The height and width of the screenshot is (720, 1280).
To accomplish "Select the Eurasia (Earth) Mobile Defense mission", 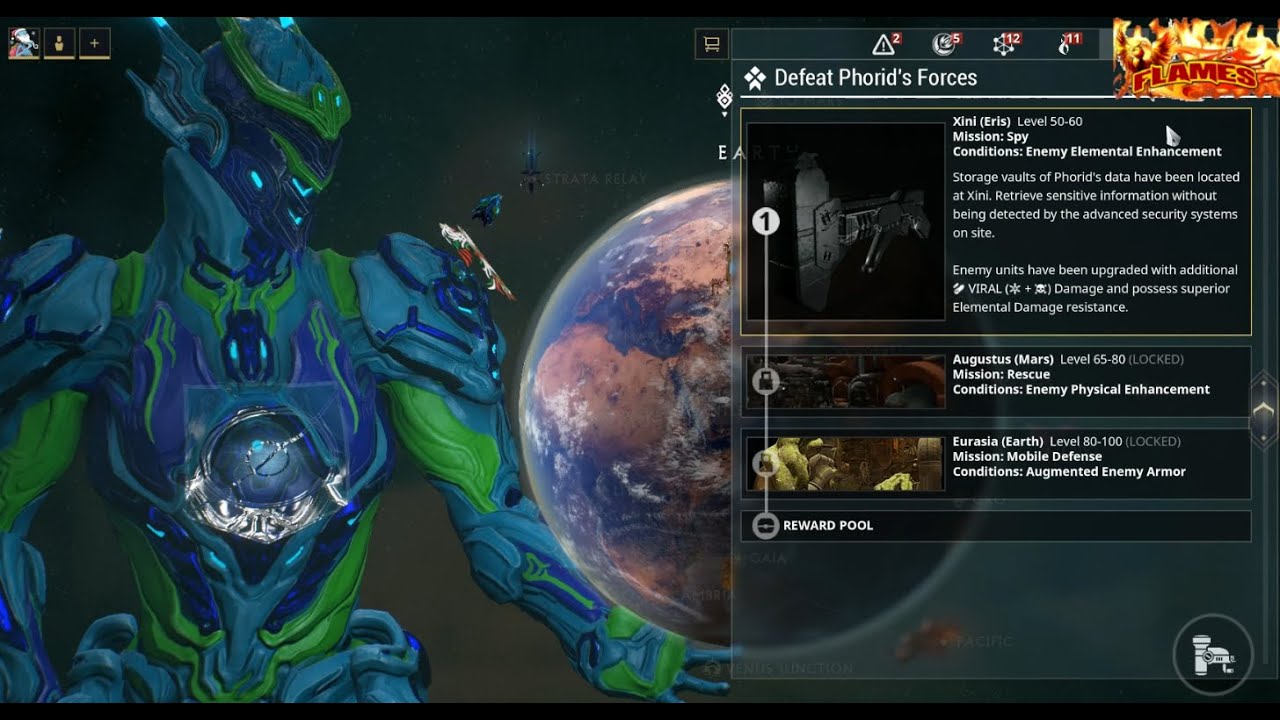I will point(996,465).
